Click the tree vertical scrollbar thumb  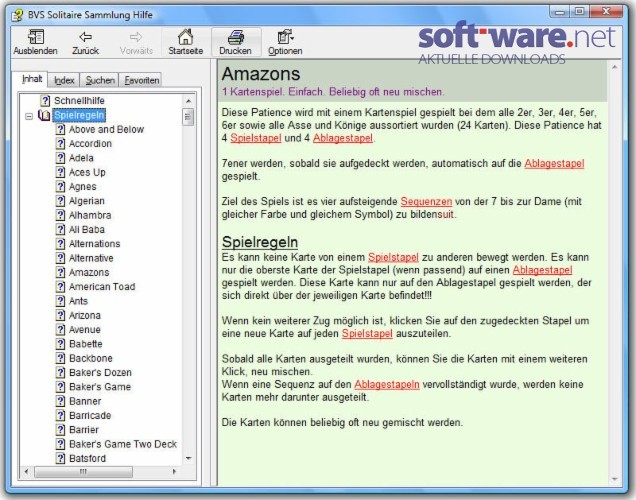pyautogui.click(x=188, y=117)
